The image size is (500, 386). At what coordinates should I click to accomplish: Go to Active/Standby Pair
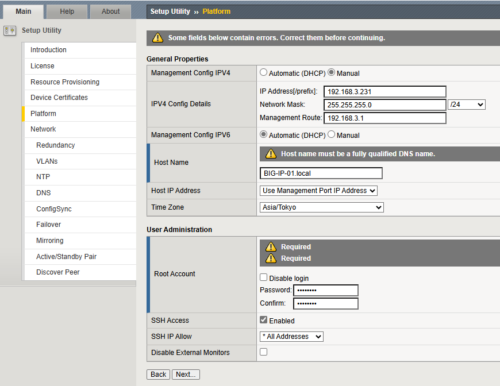click(x=80, y=257)
